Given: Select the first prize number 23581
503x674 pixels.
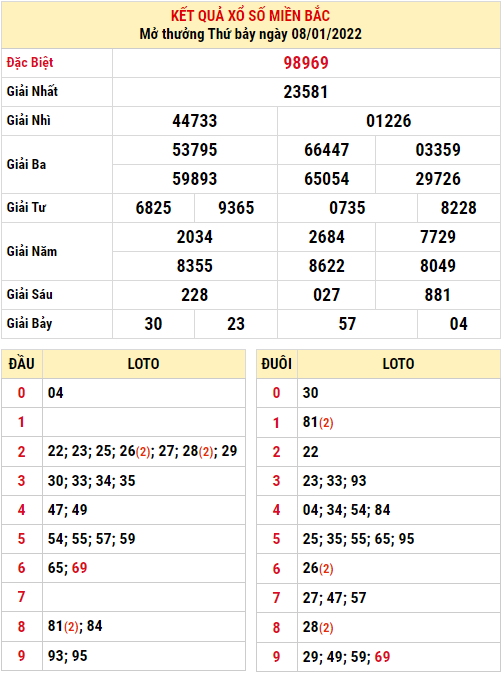Looking at the screenshot, I should [x=306, y=92].
